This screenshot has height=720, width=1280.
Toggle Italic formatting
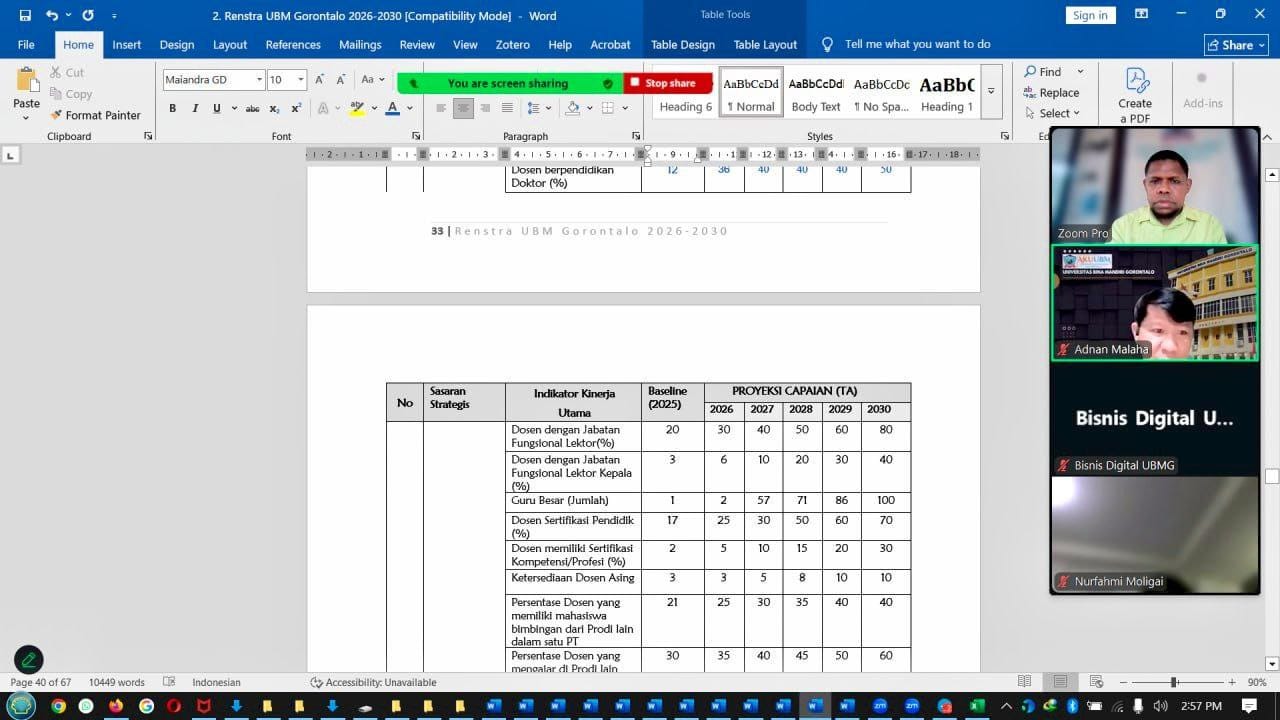(x=194, y=108)
